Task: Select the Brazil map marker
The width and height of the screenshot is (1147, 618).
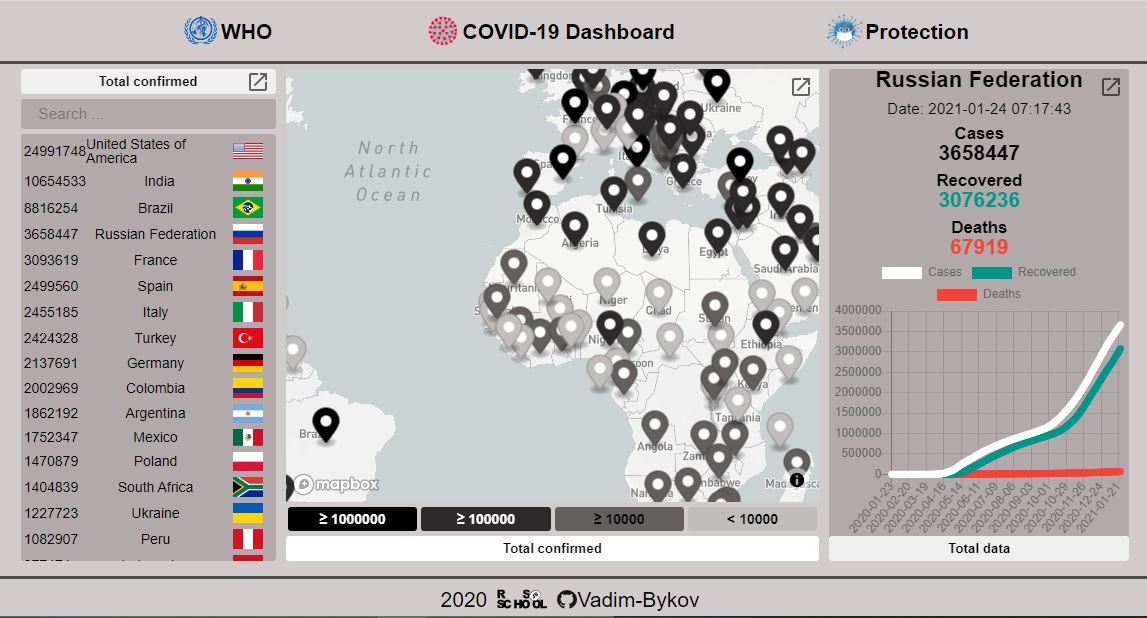Action: 326,424
